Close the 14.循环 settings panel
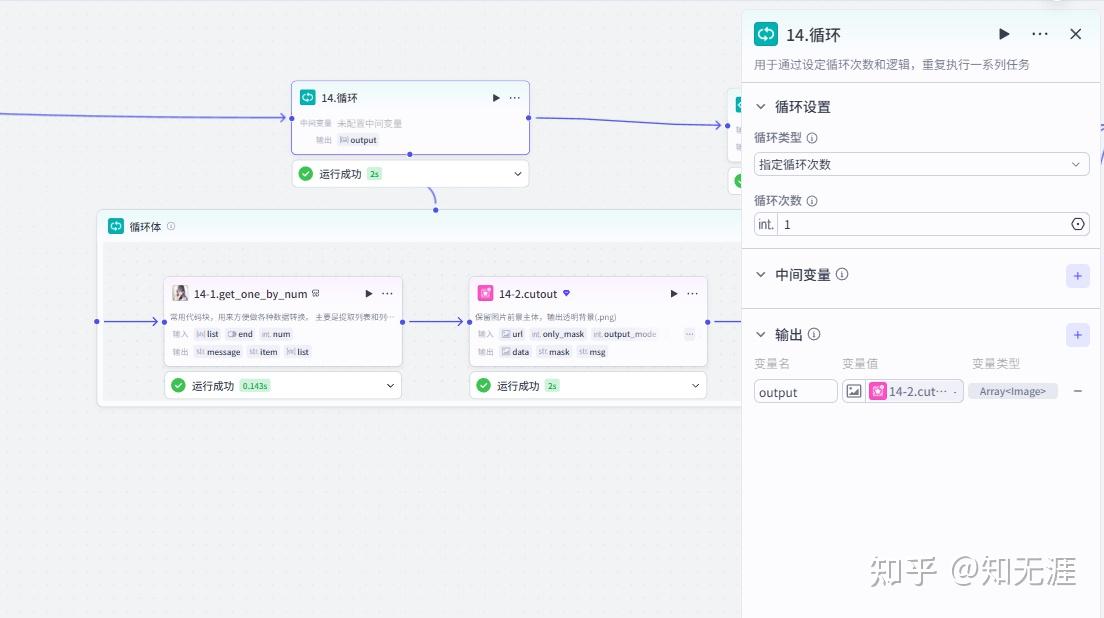The image size is (1104, 618). tap(1075, 34)
